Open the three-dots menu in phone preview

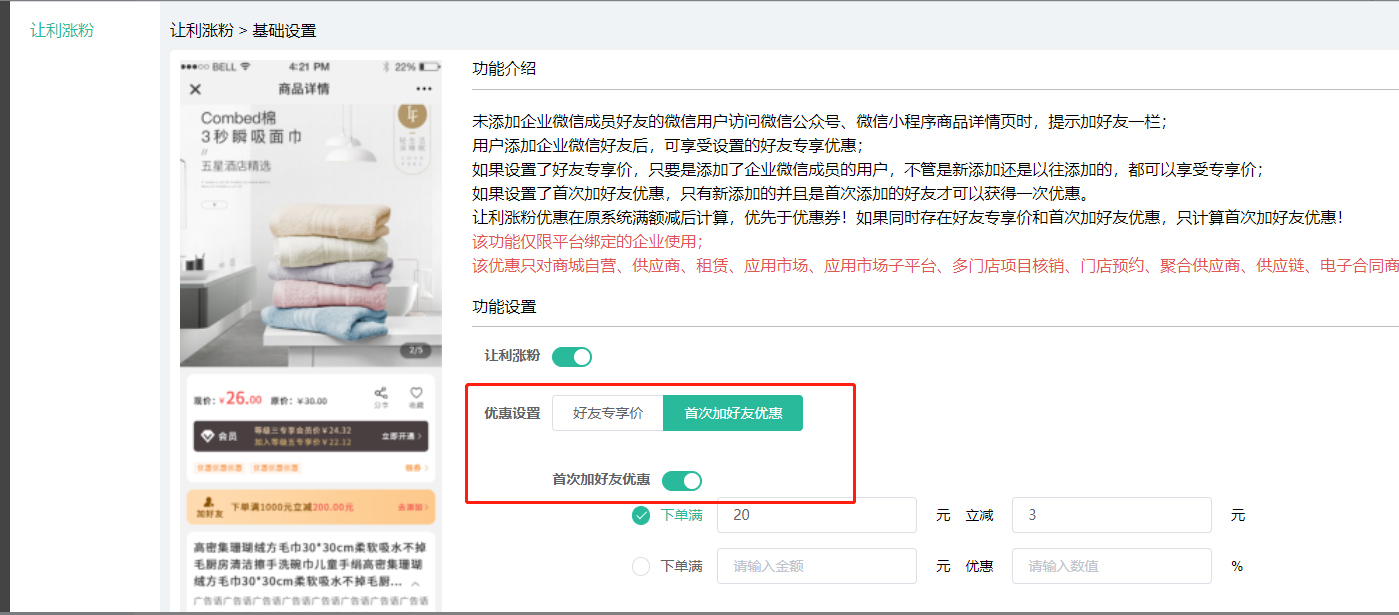point(424,89)
